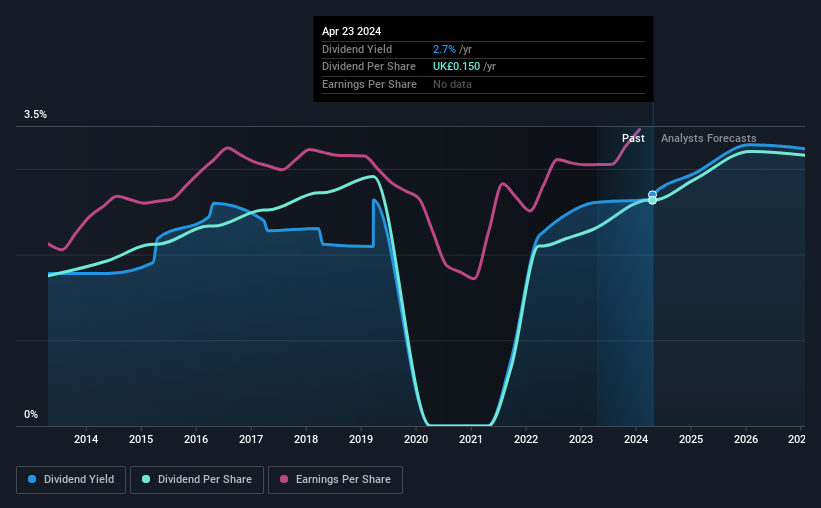The height and width of the screenshot is (508, 821).
Task: Click the 2017 x-axis label
Action: click(x=251, y=439)
